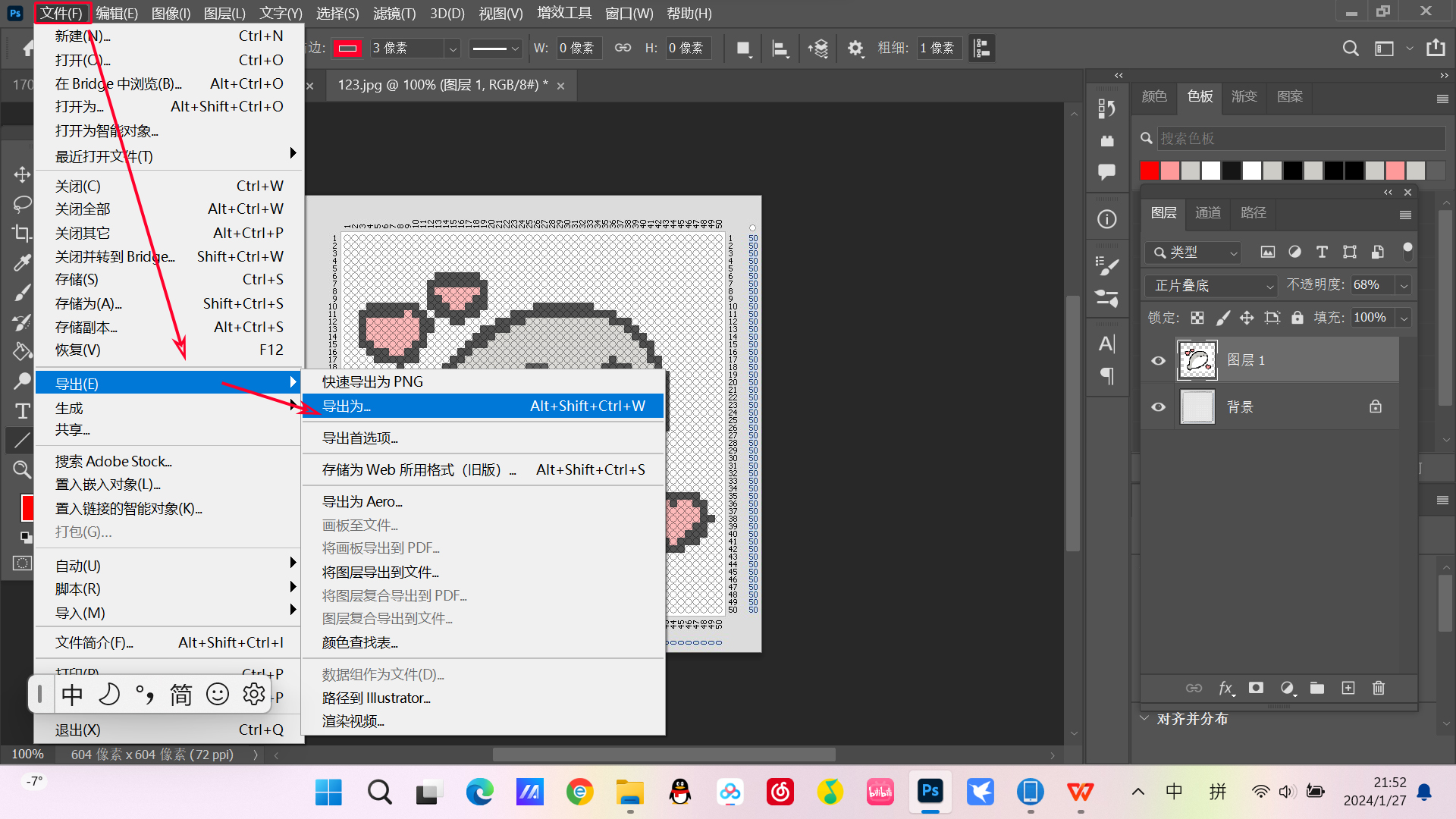Image resolution: width=1456 pixels, height=819 pixels.
Task: Open stroke width 3 像素 dropdown
Action: 453,49
